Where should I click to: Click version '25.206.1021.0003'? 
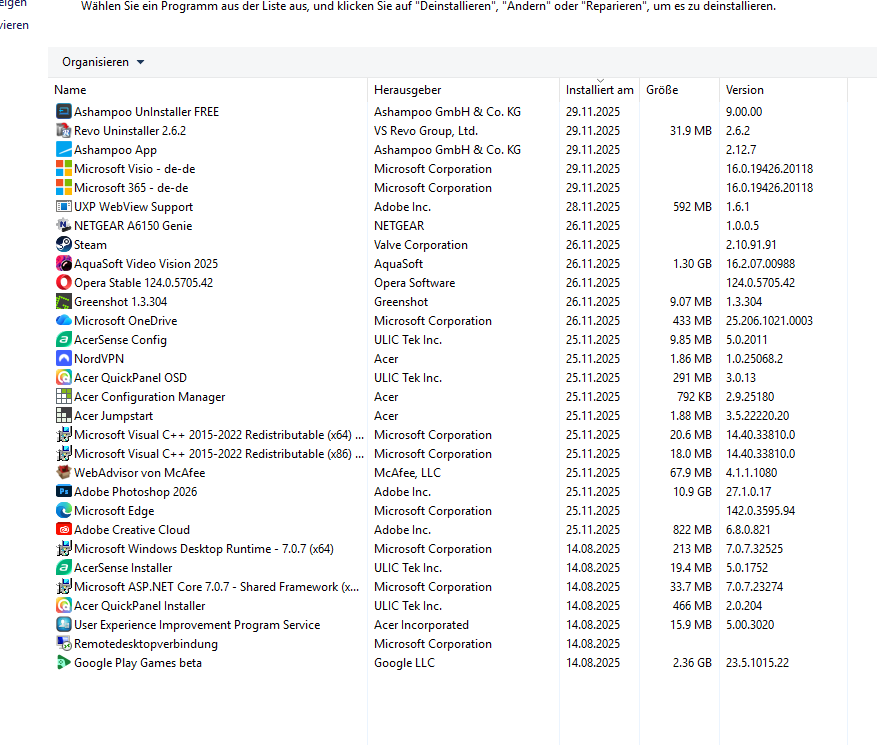pos(769,321)
